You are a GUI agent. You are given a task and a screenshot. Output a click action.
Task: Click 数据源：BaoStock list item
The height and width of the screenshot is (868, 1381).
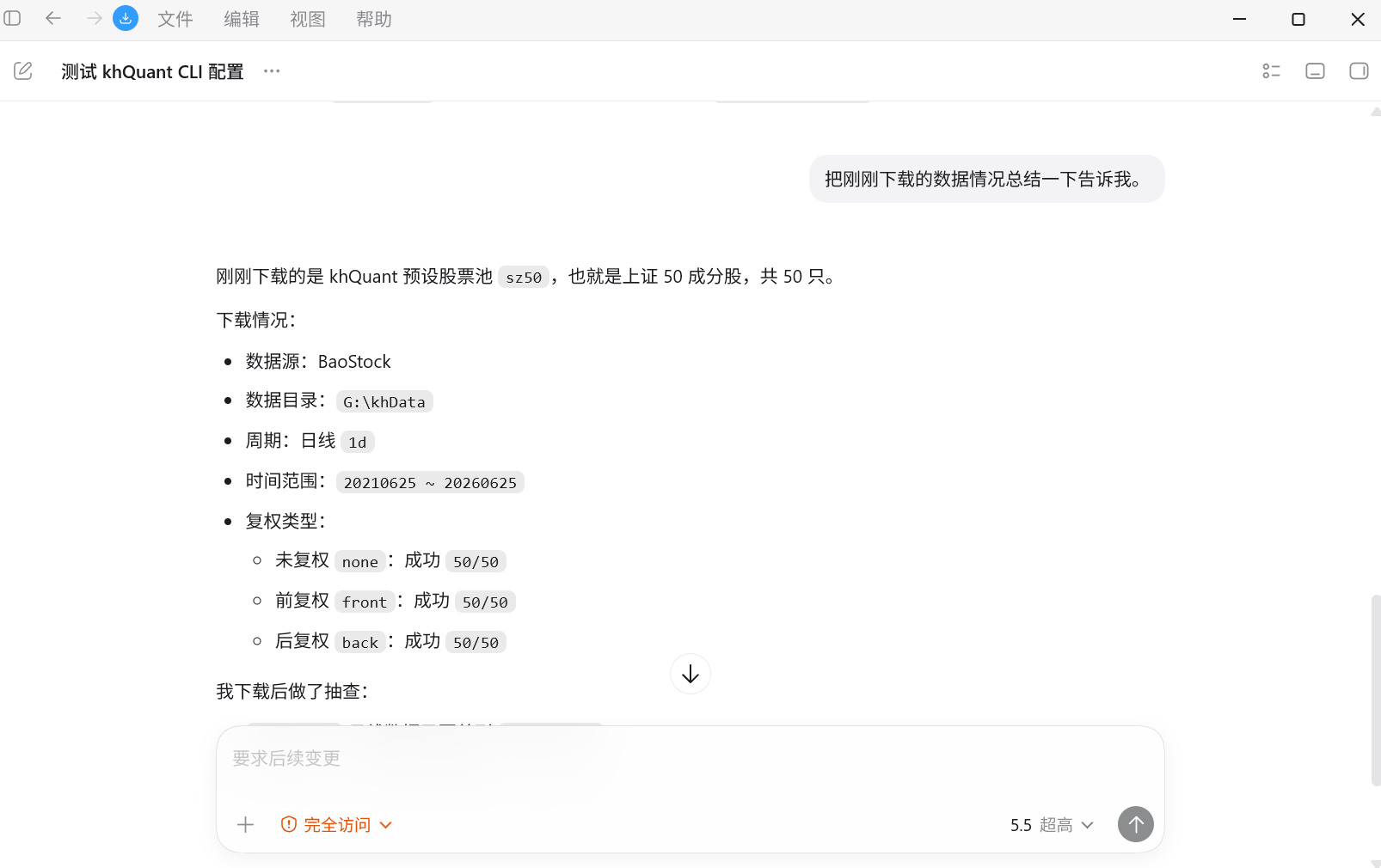pyautogui.click(x=318, y=361)
